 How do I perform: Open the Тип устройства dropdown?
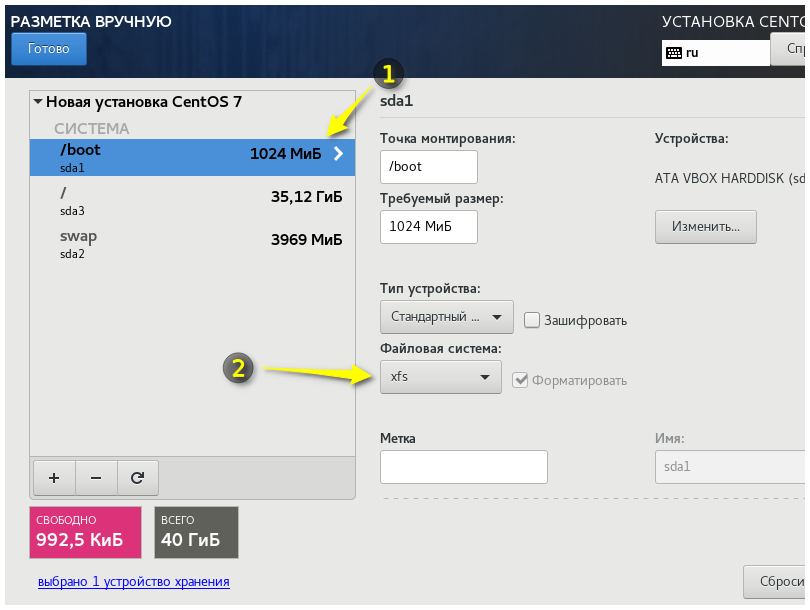447,317
